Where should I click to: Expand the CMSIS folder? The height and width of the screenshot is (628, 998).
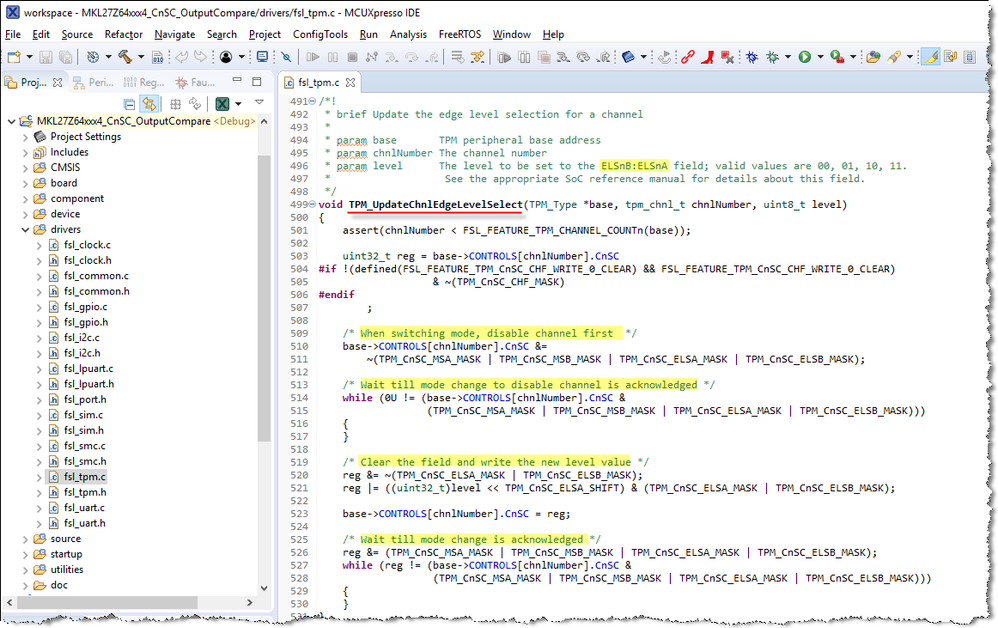[26, 168]
